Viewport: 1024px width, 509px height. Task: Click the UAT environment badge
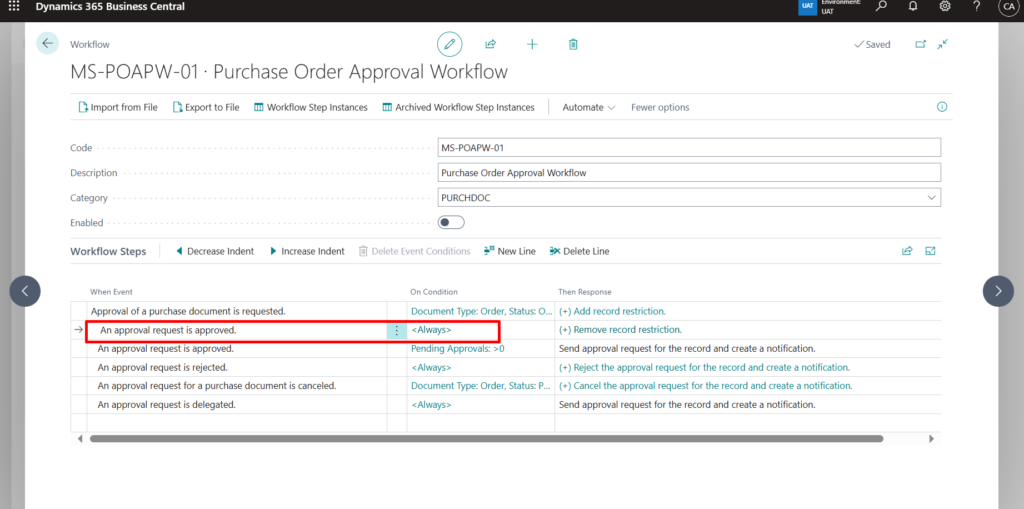click(x=808, y=7)
